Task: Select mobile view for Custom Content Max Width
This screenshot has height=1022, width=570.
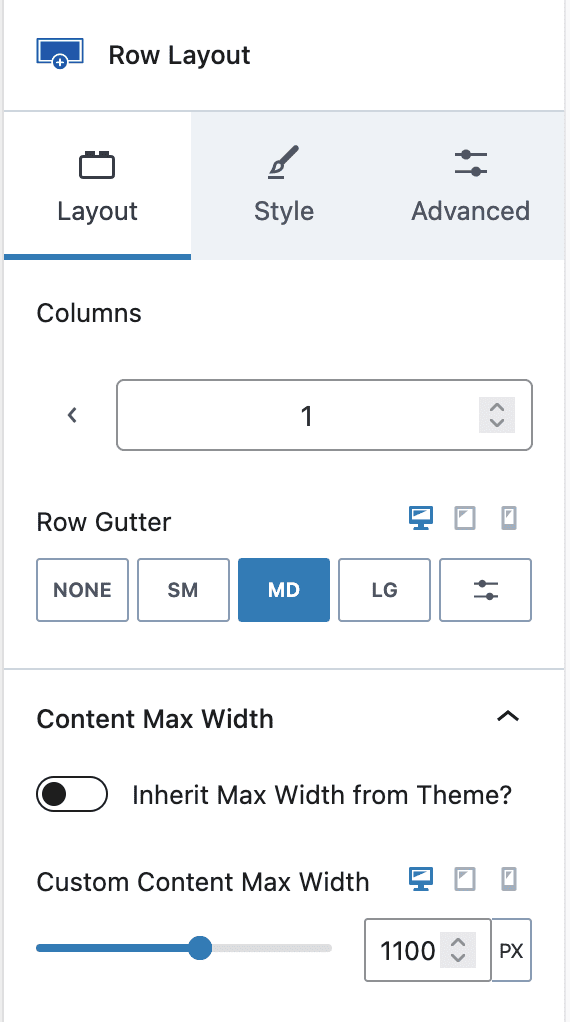Action: pos(509,879)
